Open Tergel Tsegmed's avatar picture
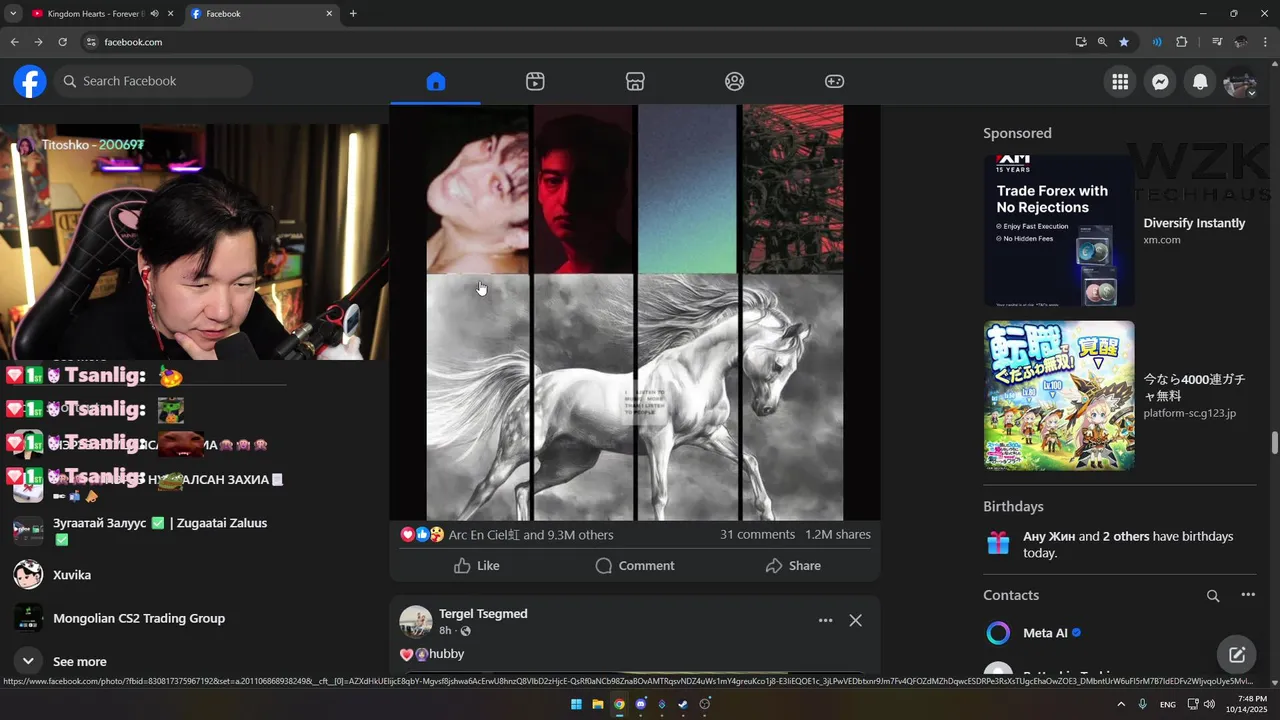1280x720 pixels. [416, 621]
